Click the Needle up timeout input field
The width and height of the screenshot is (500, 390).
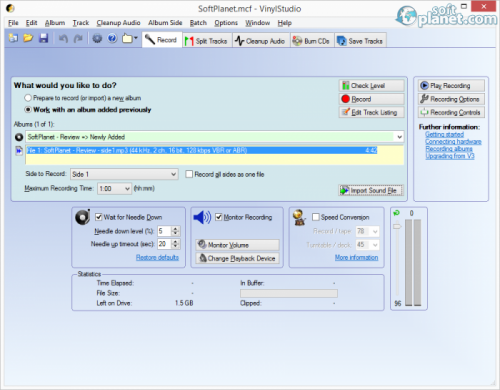pyautogui.click(x=164, y=244)
